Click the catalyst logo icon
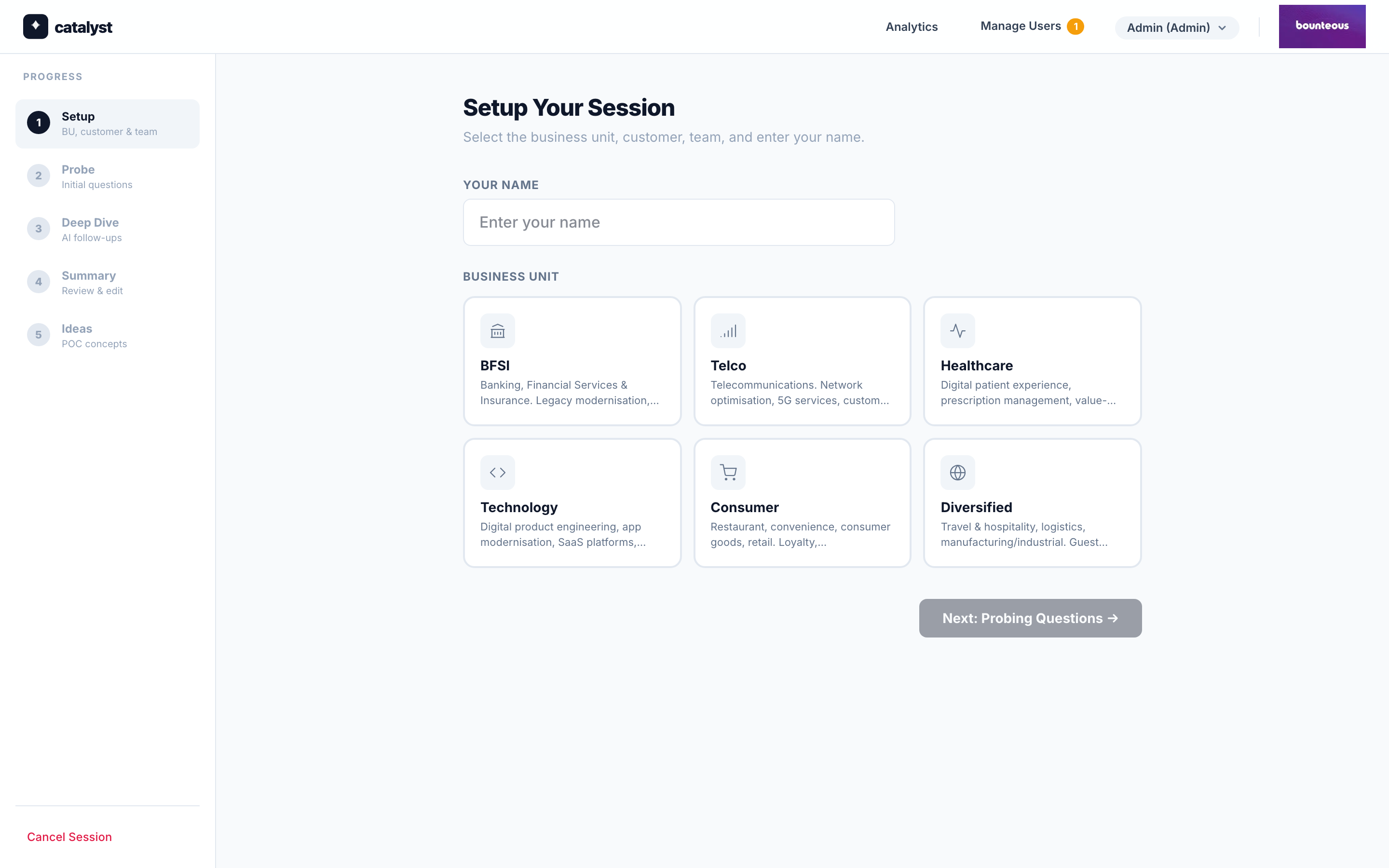The width and height of the screenshot is (1389, 868). click(36, 27)
